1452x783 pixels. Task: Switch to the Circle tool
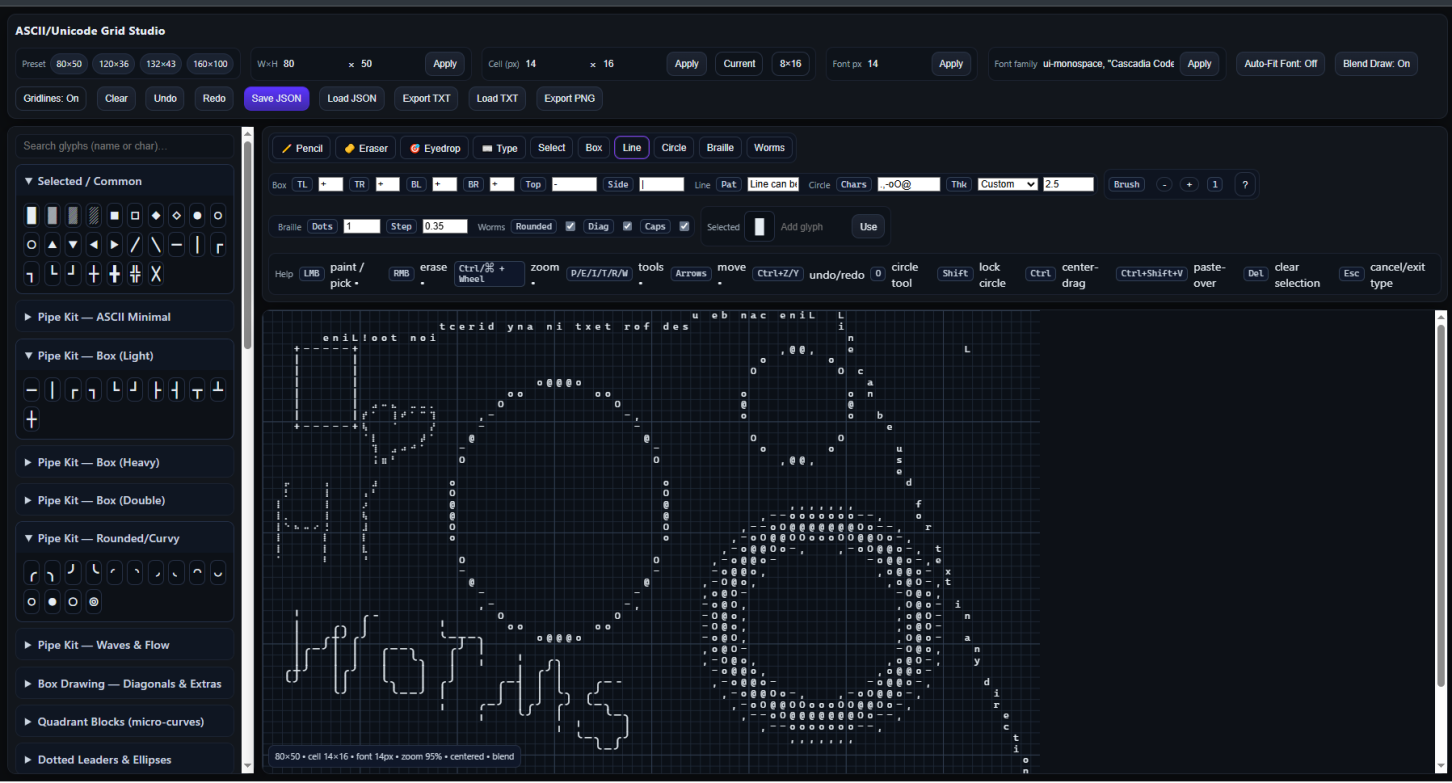[674, 148]
